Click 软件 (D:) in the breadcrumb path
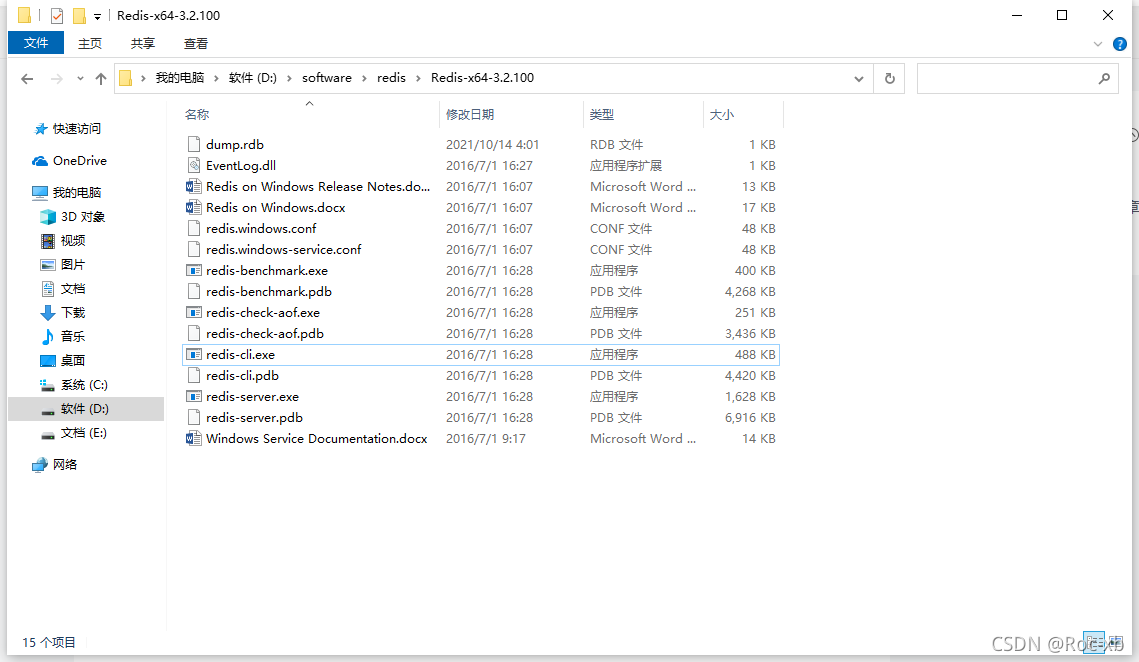The width and height of the screenshot is (1139, 662). coord(253,78)
